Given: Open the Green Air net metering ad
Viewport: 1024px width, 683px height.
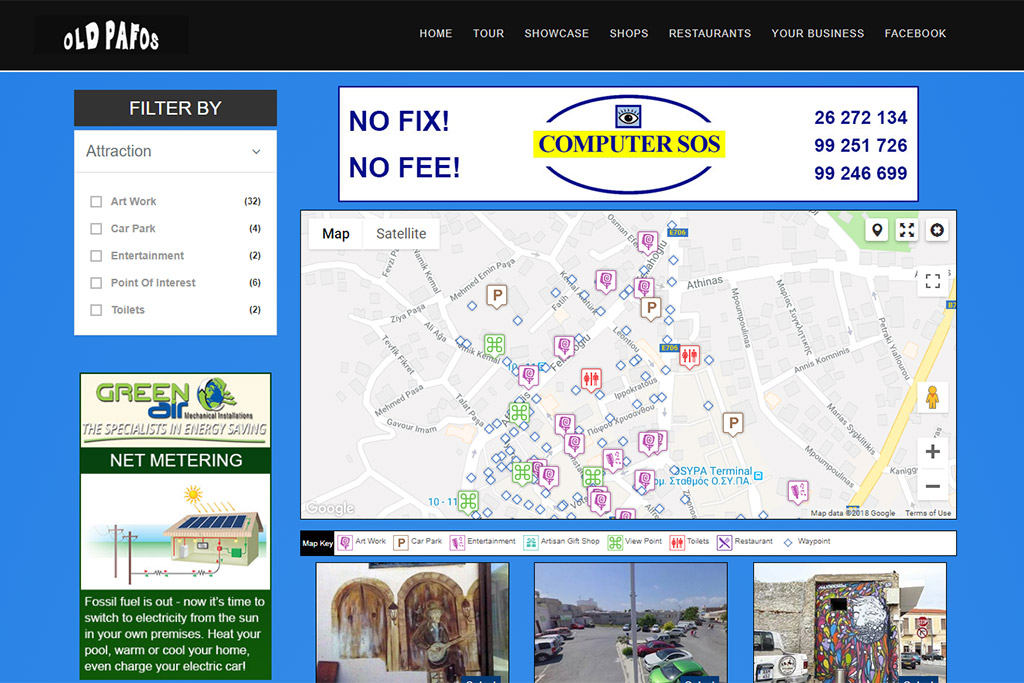Looking at the screenshot, I should click(175, 526).
